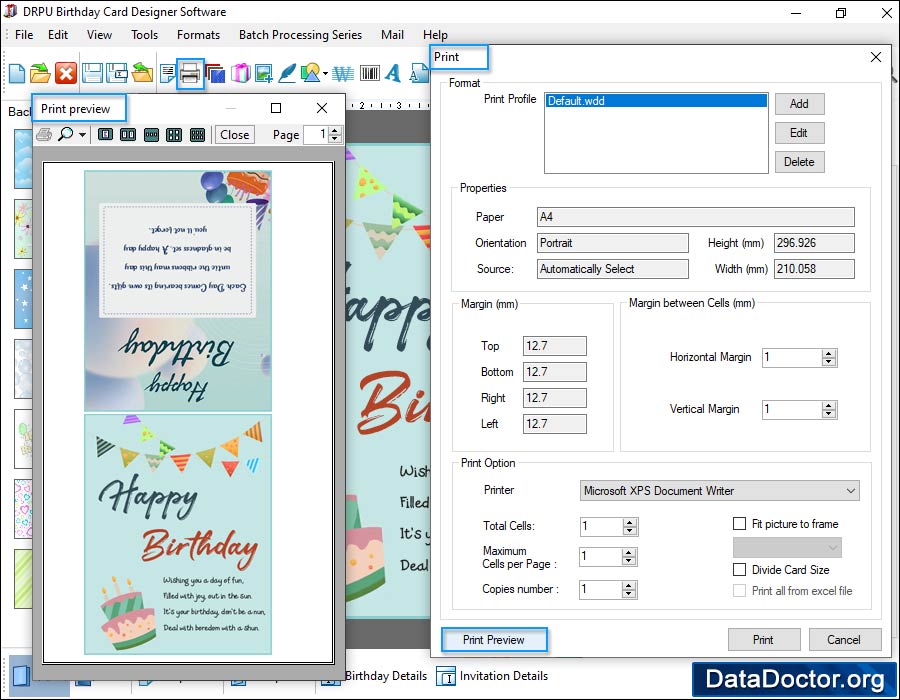Click the Orientation field showing Portrait
Screen dimensions: 900x700
click(x=613, y=243)
